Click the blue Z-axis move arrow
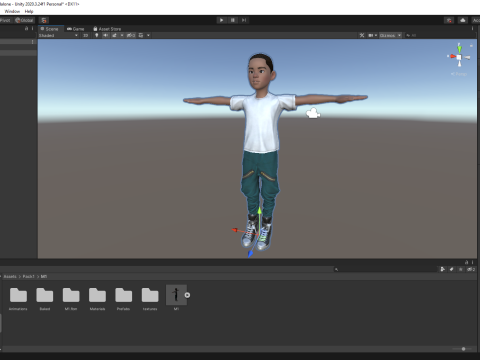Screen dimensions: 480x360 point(250,254)
